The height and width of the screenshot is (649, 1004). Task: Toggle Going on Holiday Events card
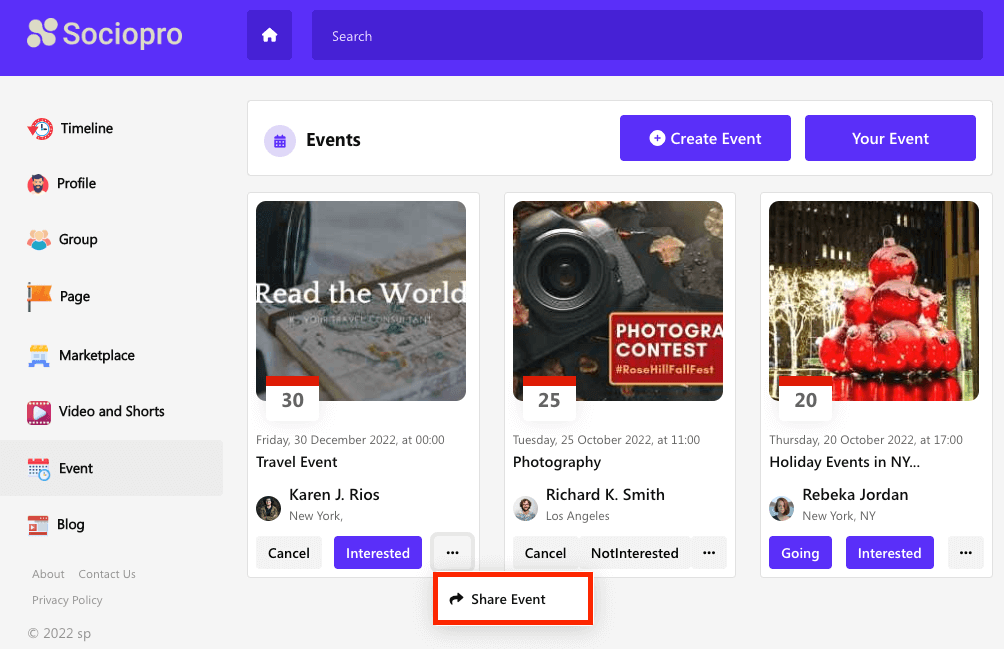pyautogui.click(x=799, y=553)
